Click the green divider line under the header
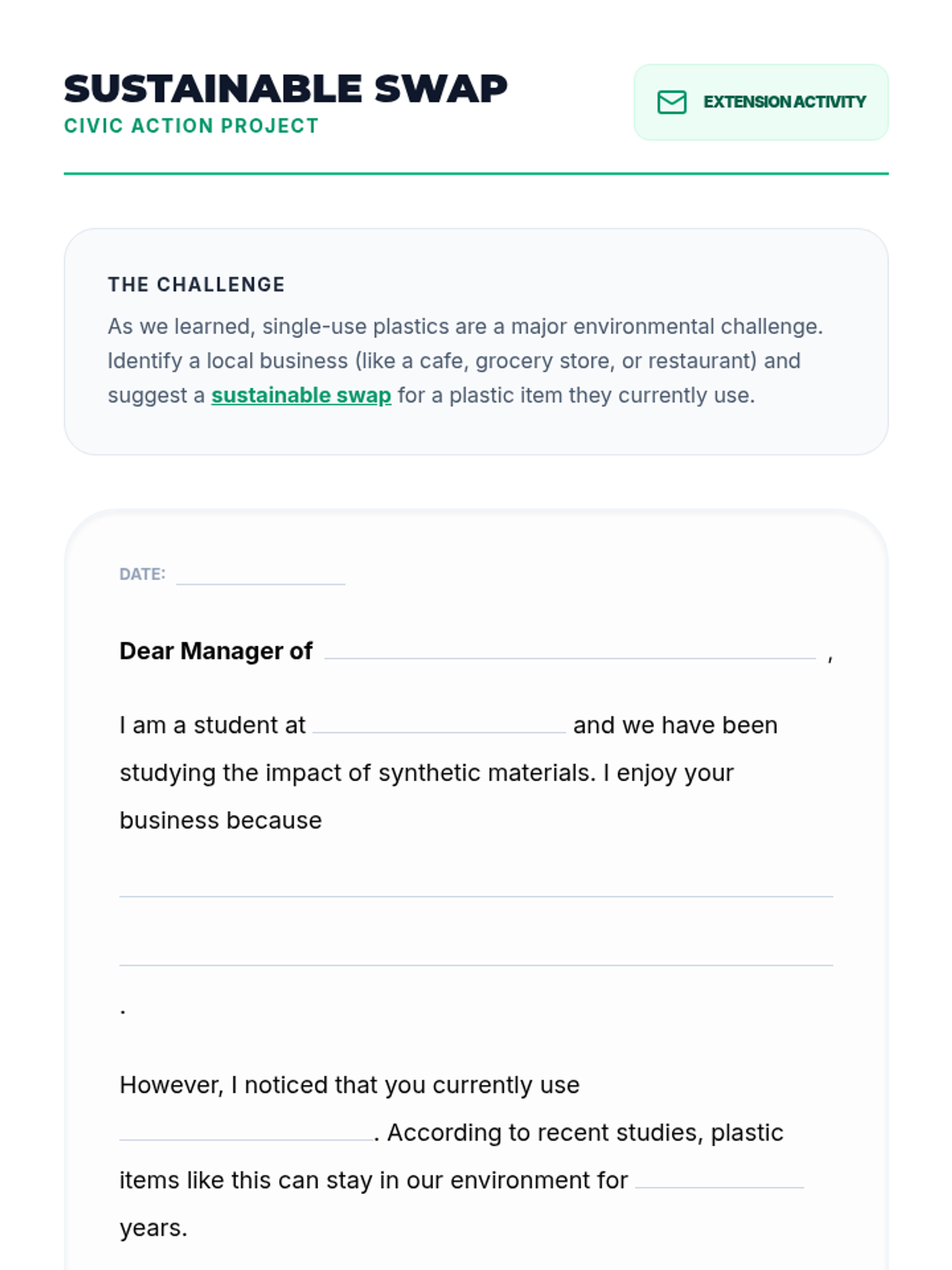 [x=476, y=173]
